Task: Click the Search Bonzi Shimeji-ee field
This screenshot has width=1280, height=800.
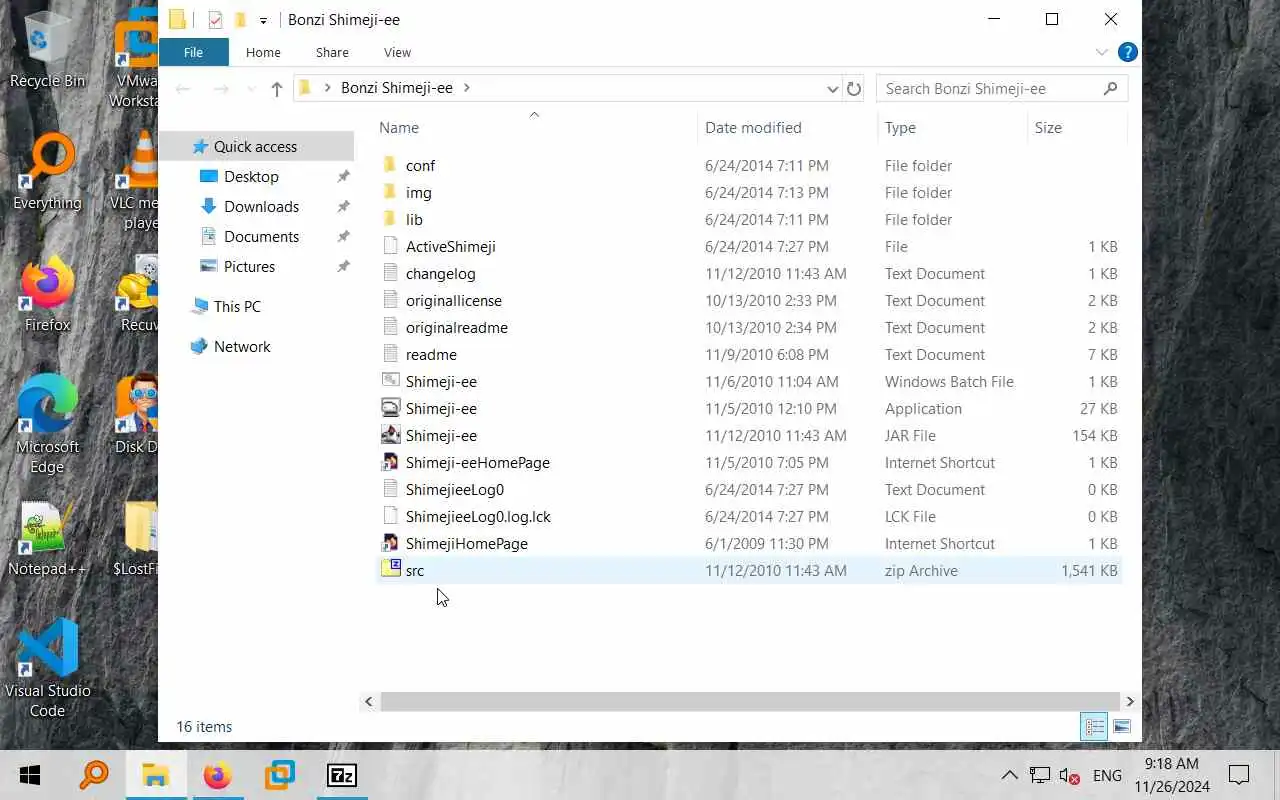Action: [1002, 88]
